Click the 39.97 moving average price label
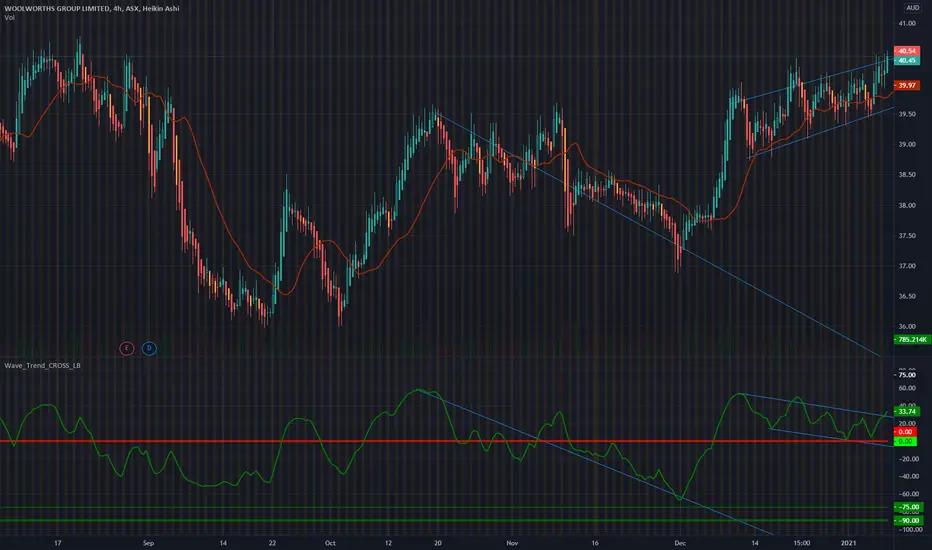Screen dimensions: 932x550 [x=907, y=86]
